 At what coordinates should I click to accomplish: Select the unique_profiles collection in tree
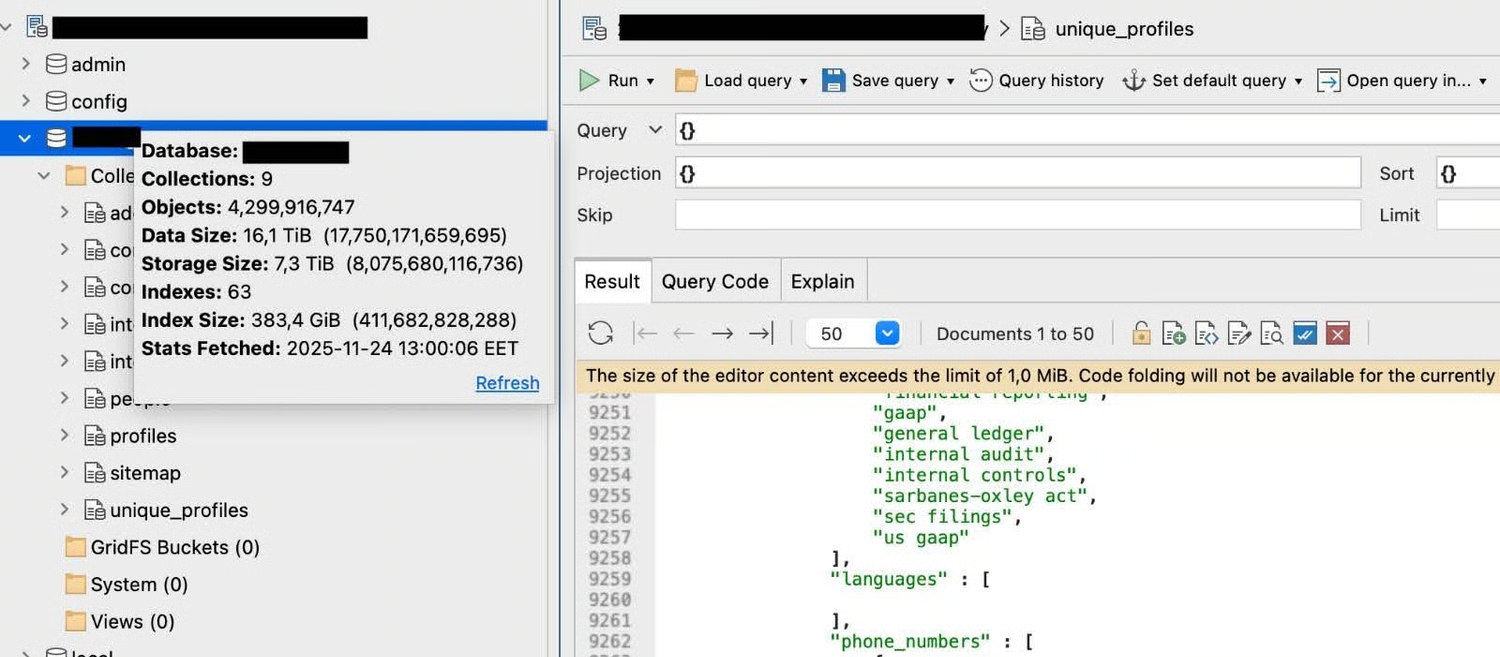178,510
